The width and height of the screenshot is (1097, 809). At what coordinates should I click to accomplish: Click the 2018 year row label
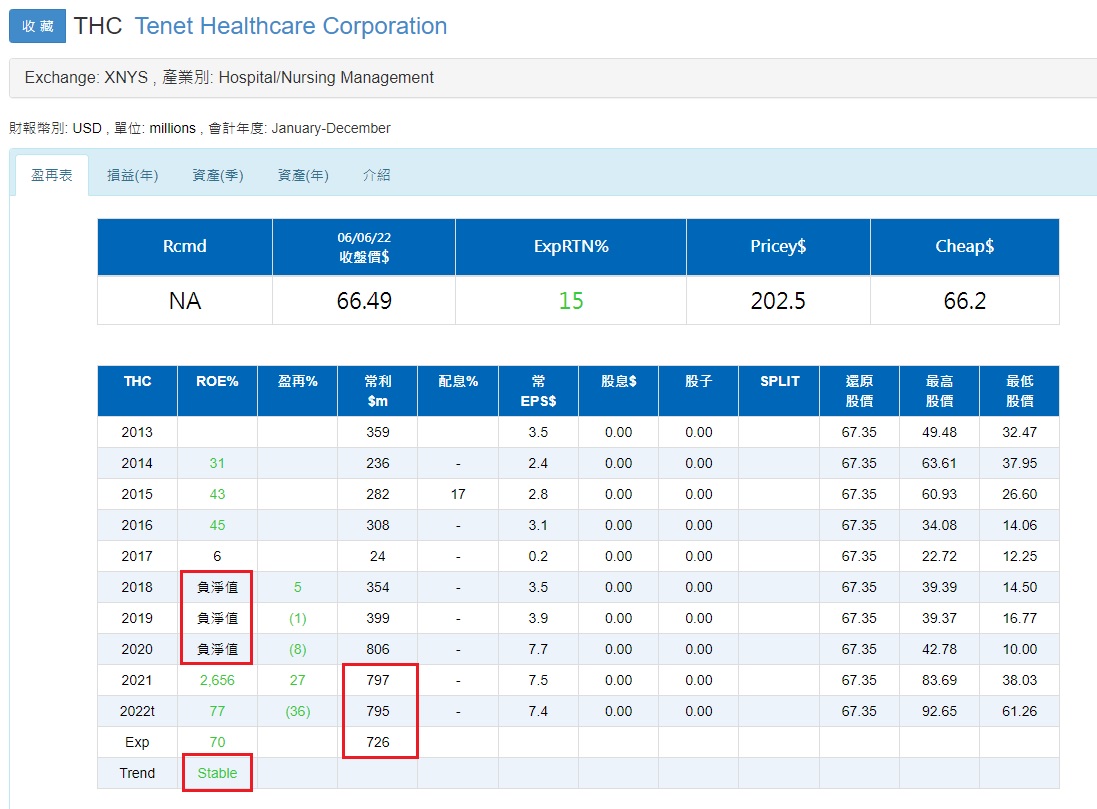(x=137, y=587)
